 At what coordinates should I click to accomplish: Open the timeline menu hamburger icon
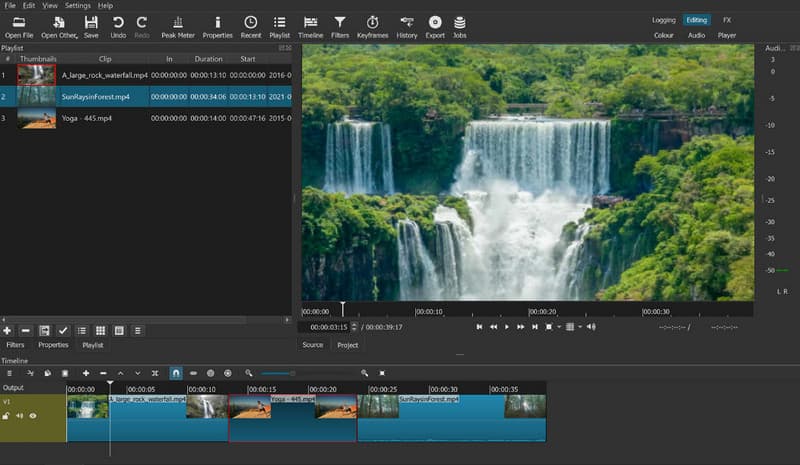coord(9,373)
